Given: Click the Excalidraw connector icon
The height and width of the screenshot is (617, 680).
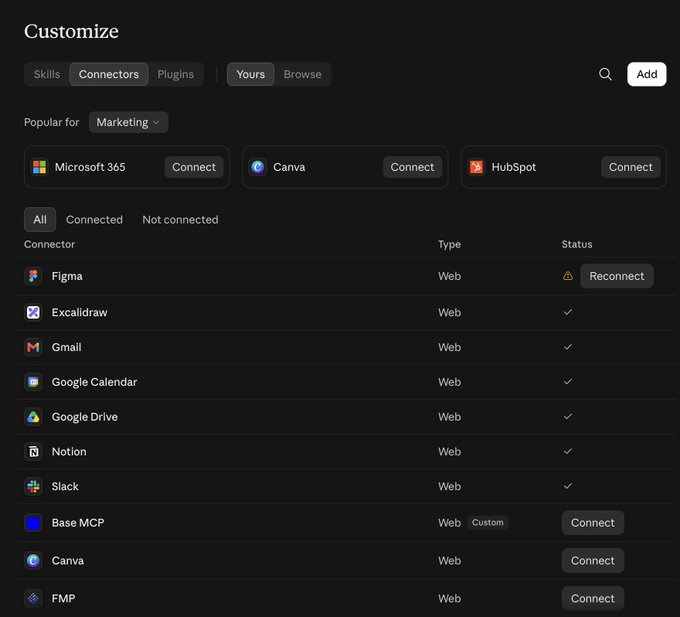Looking at the screenshot, I should [x=33, y=312].
